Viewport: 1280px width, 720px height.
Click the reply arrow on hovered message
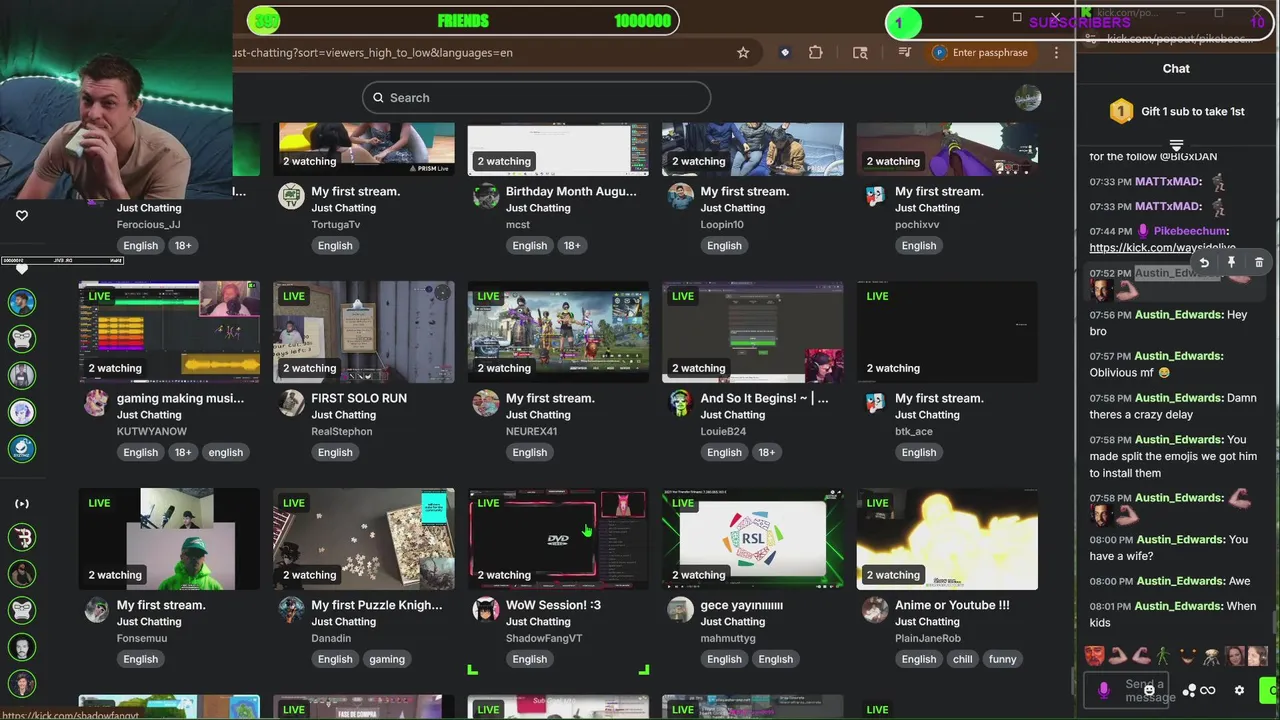pos(1204,263)
